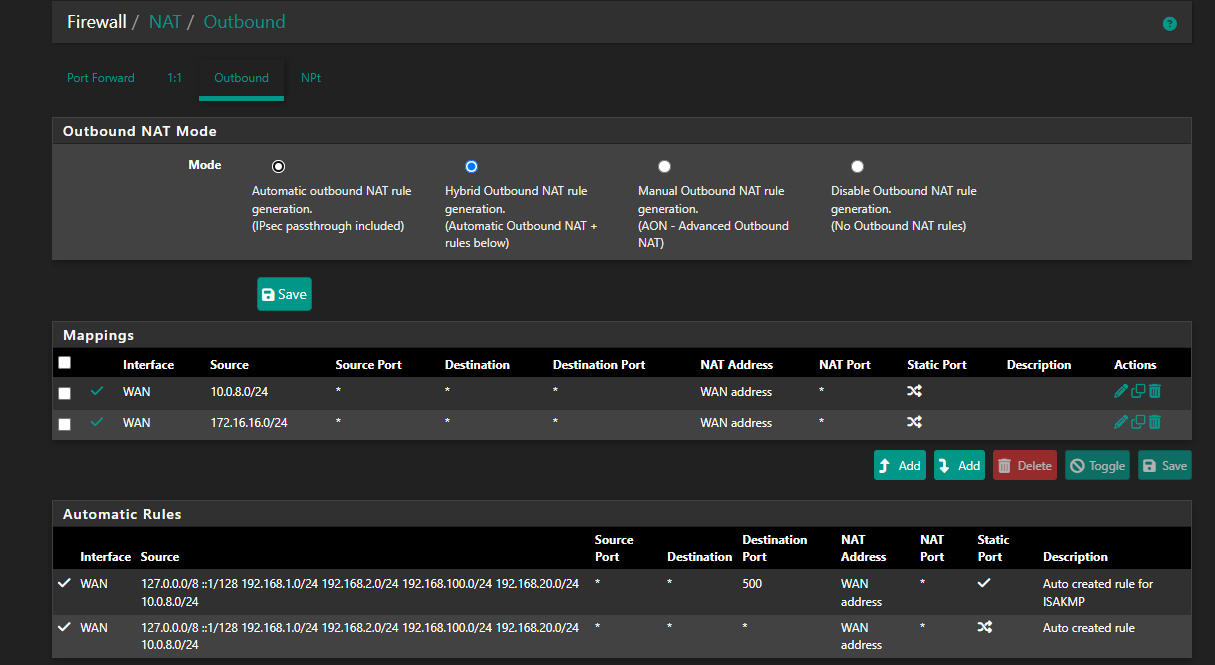The image size is (1215, 665).
Task: Delete the 172.16.16.0/24 mapping via its trash icon
Action: pyautogui.click(x=1154, y=423)
